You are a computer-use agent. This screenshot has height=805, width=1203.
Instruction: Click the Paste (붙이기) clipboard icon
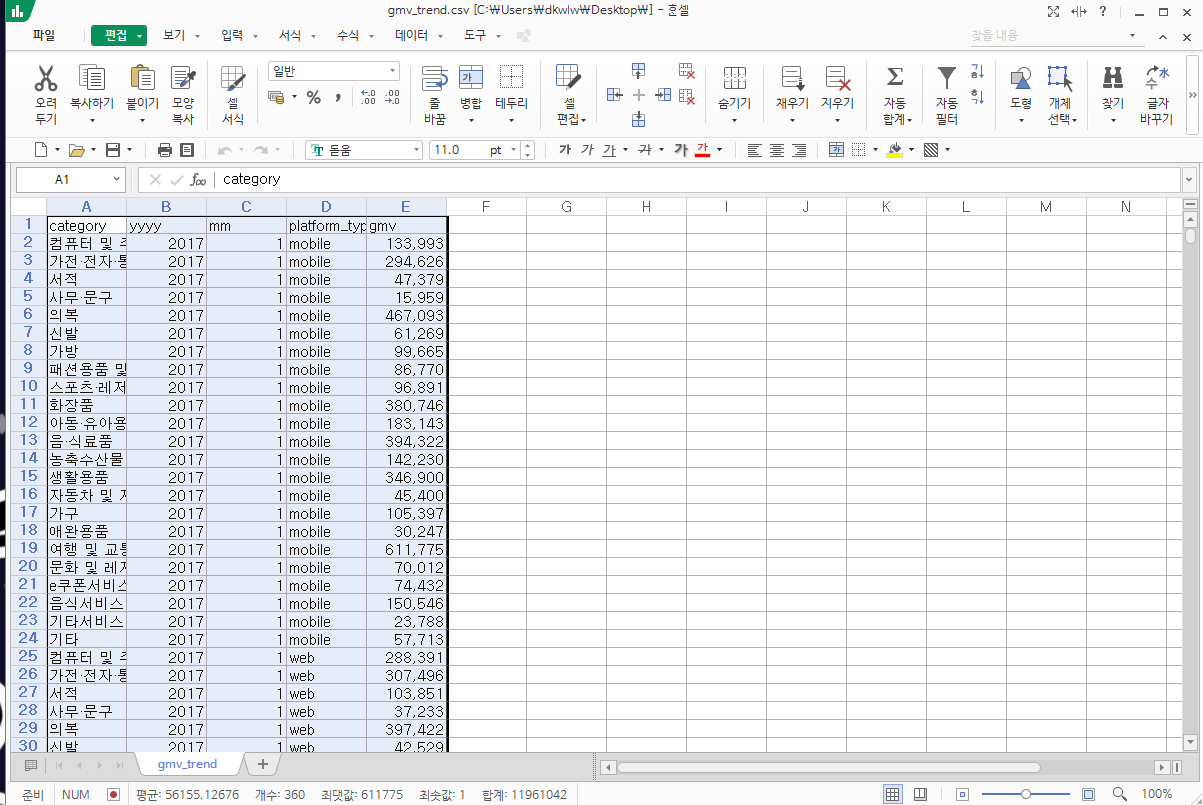tap(142, 78)
